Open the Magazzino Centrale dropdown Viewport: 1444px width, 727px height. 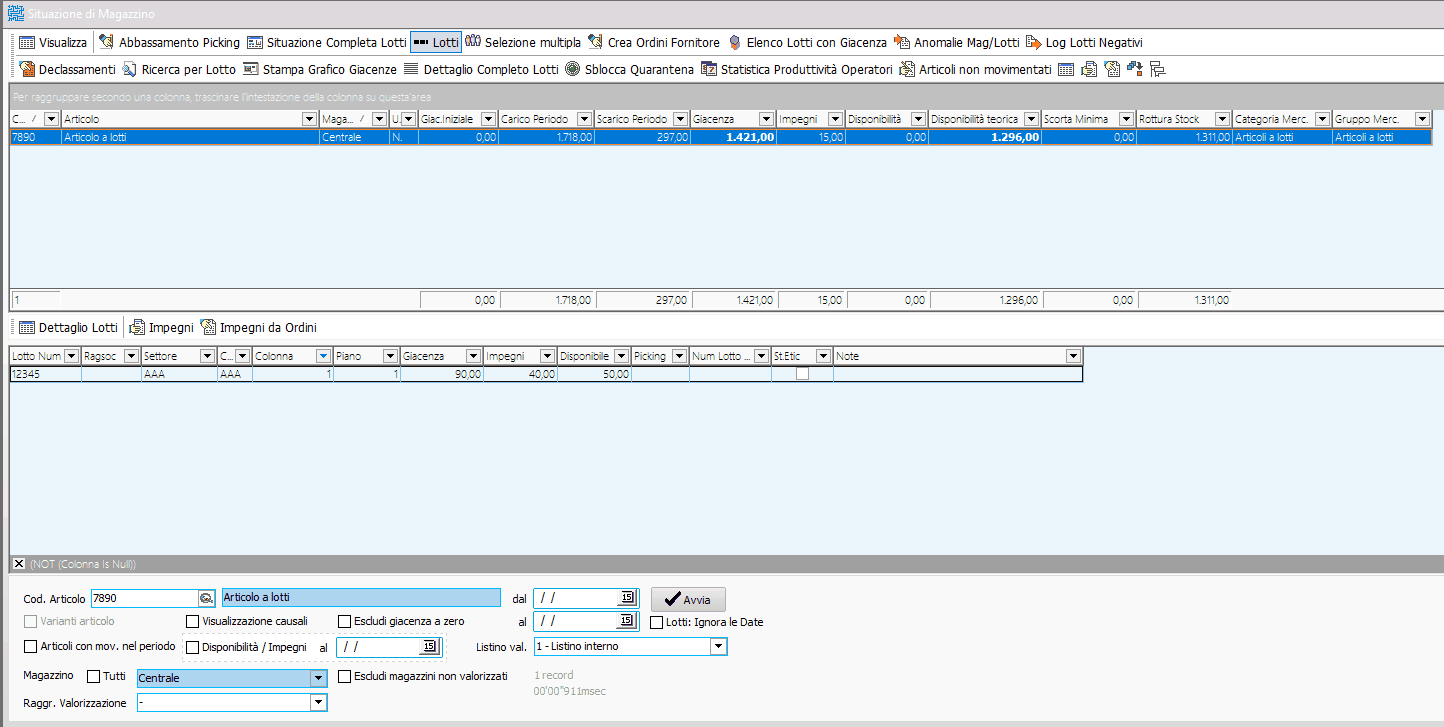point(319,678)
